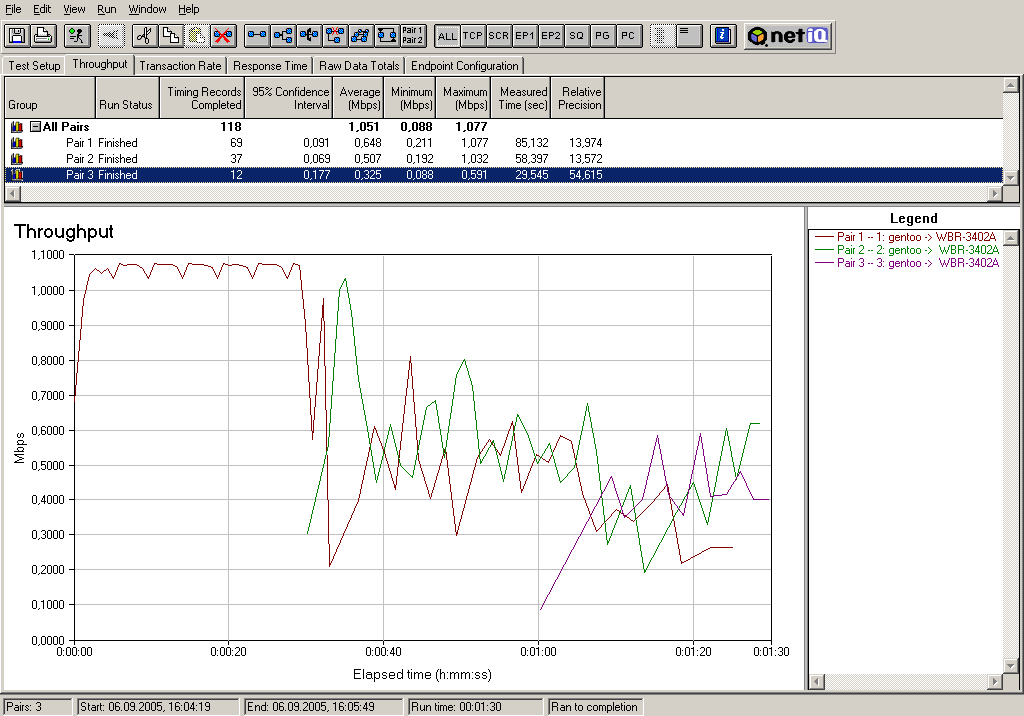Switch to the Transaction Rate tab
The image size is (1024, 716).
coord(180,66)
